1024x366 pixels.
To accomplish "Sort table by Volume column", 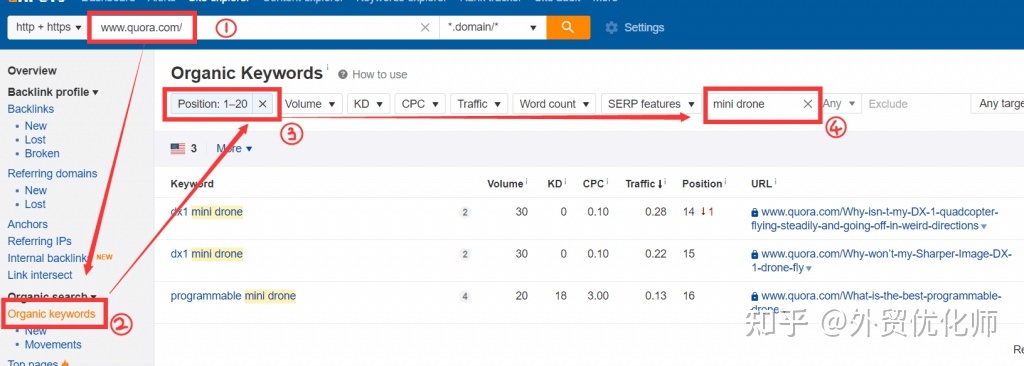I will click(x=505, y=184).
